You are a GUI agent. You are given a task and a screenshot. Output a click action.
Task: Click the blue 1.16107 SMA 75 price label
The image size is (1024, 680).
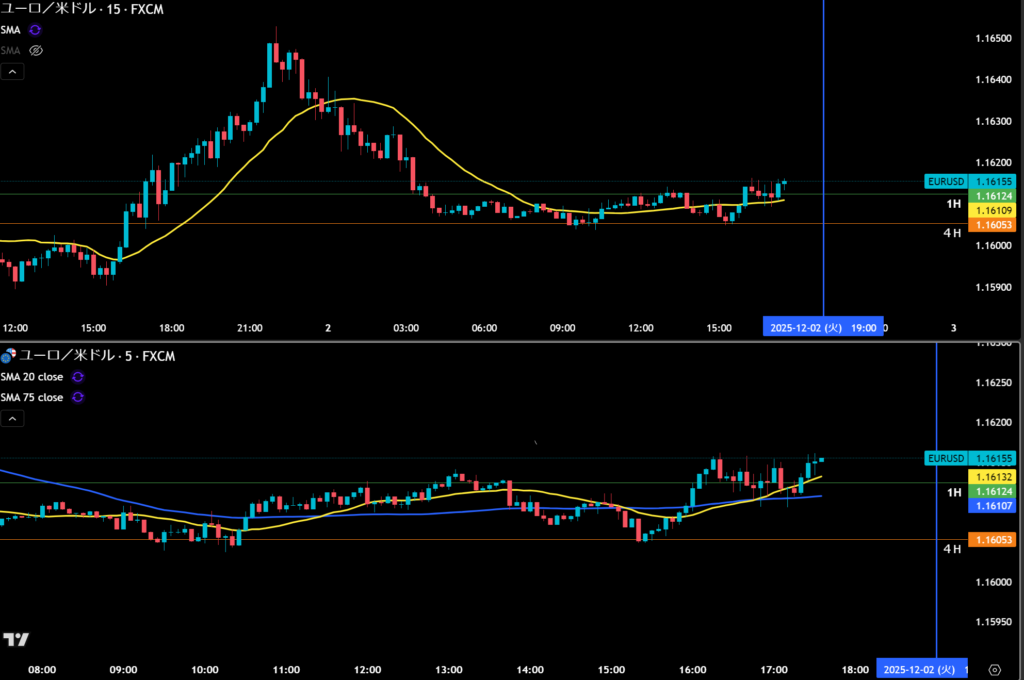[x=993, y=507]
